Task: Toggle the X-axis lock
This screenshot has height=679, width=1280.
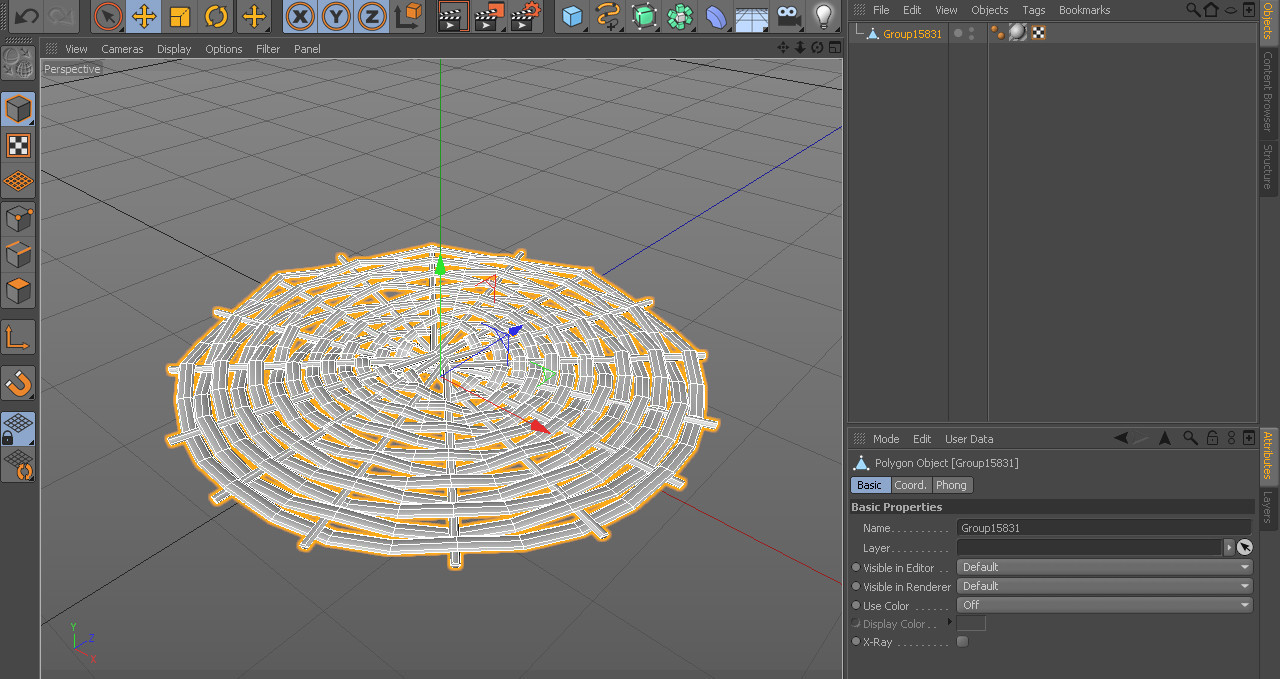Action: pyautogui.click(x=300, y=16)
